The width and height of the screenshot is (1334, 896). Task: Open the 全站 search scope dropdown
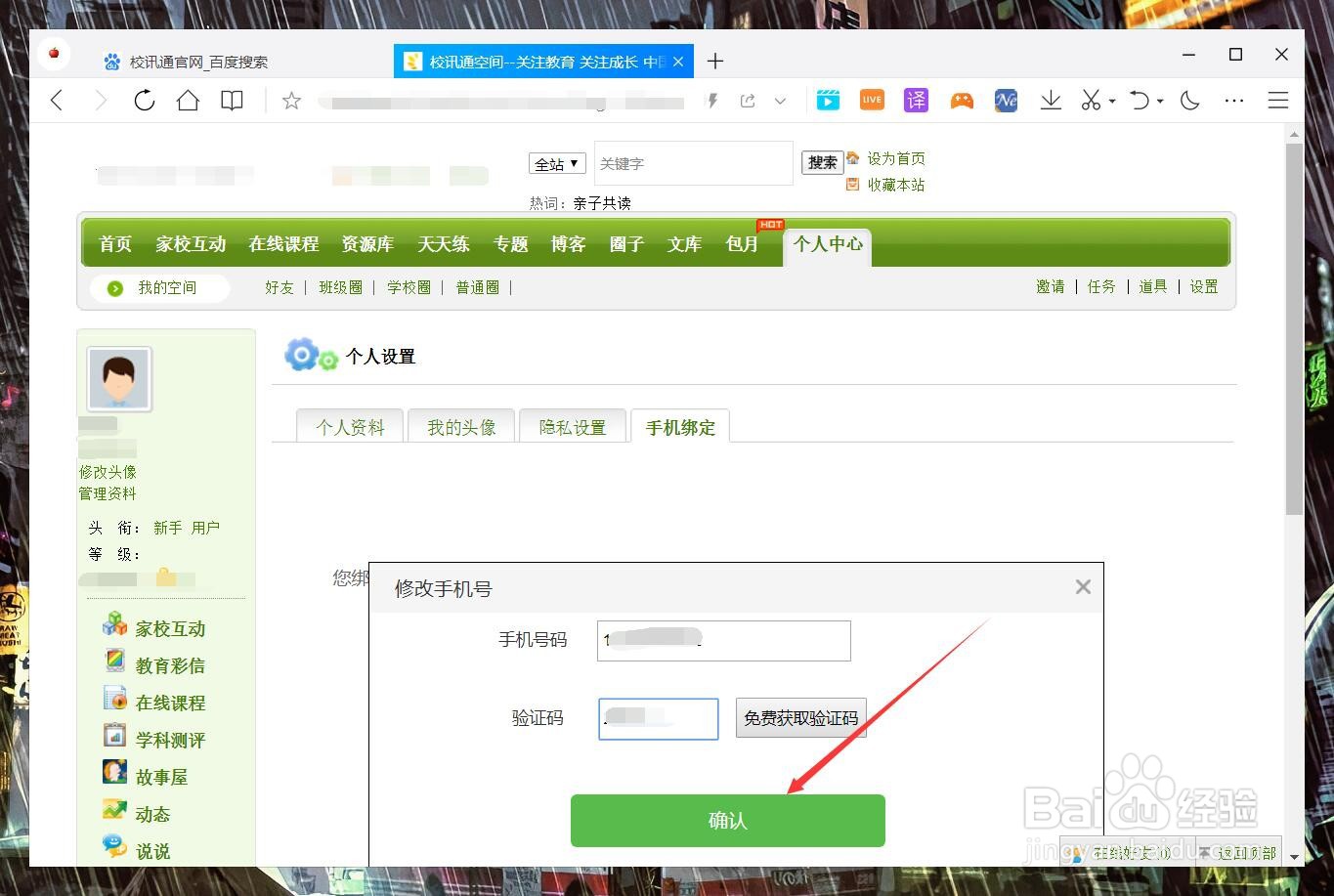tap(557, 163)
